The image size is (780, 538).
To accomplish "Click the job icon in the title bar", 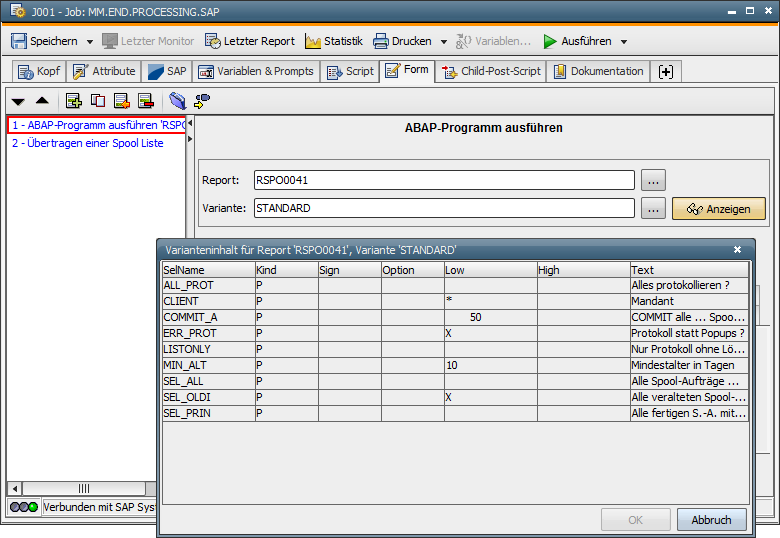I will tap(17, 11).
